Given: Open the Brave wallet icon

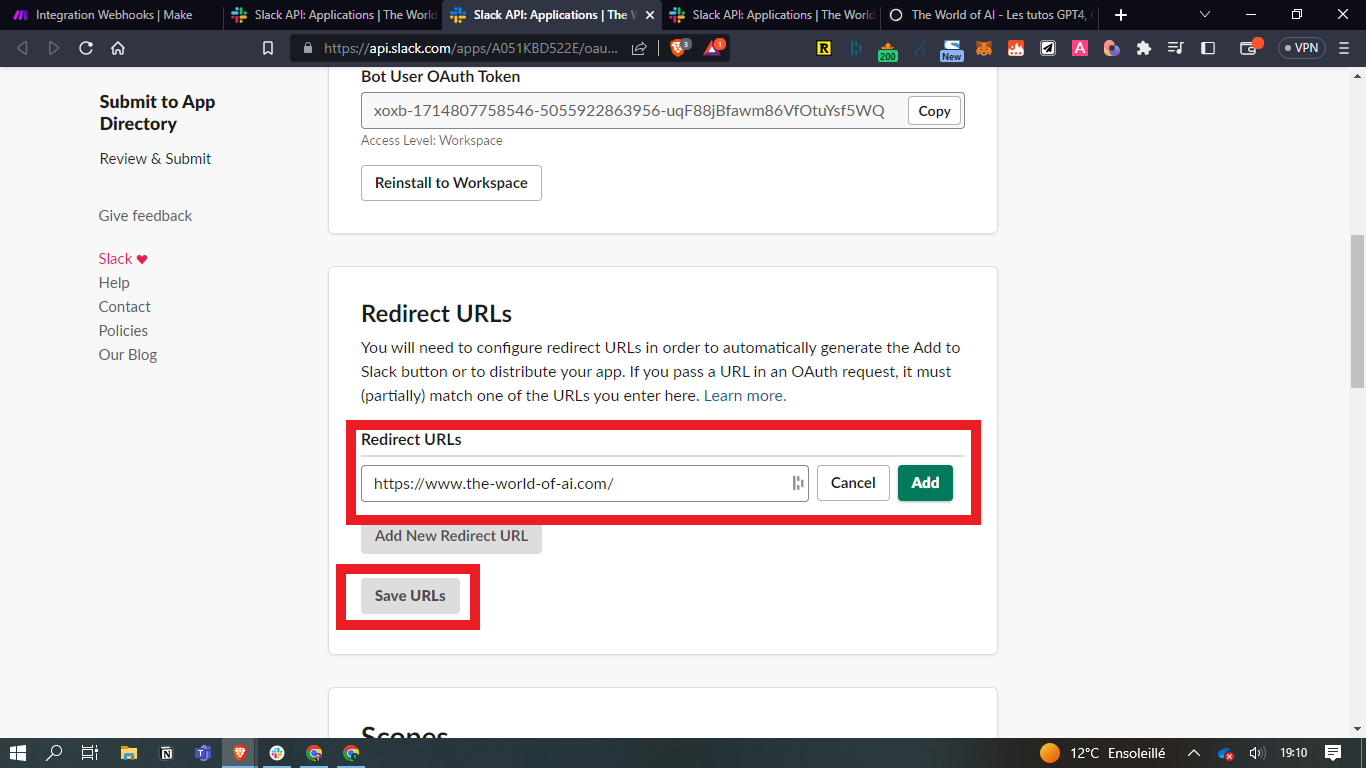Looking at the screenshot, I should (1248, 48).
